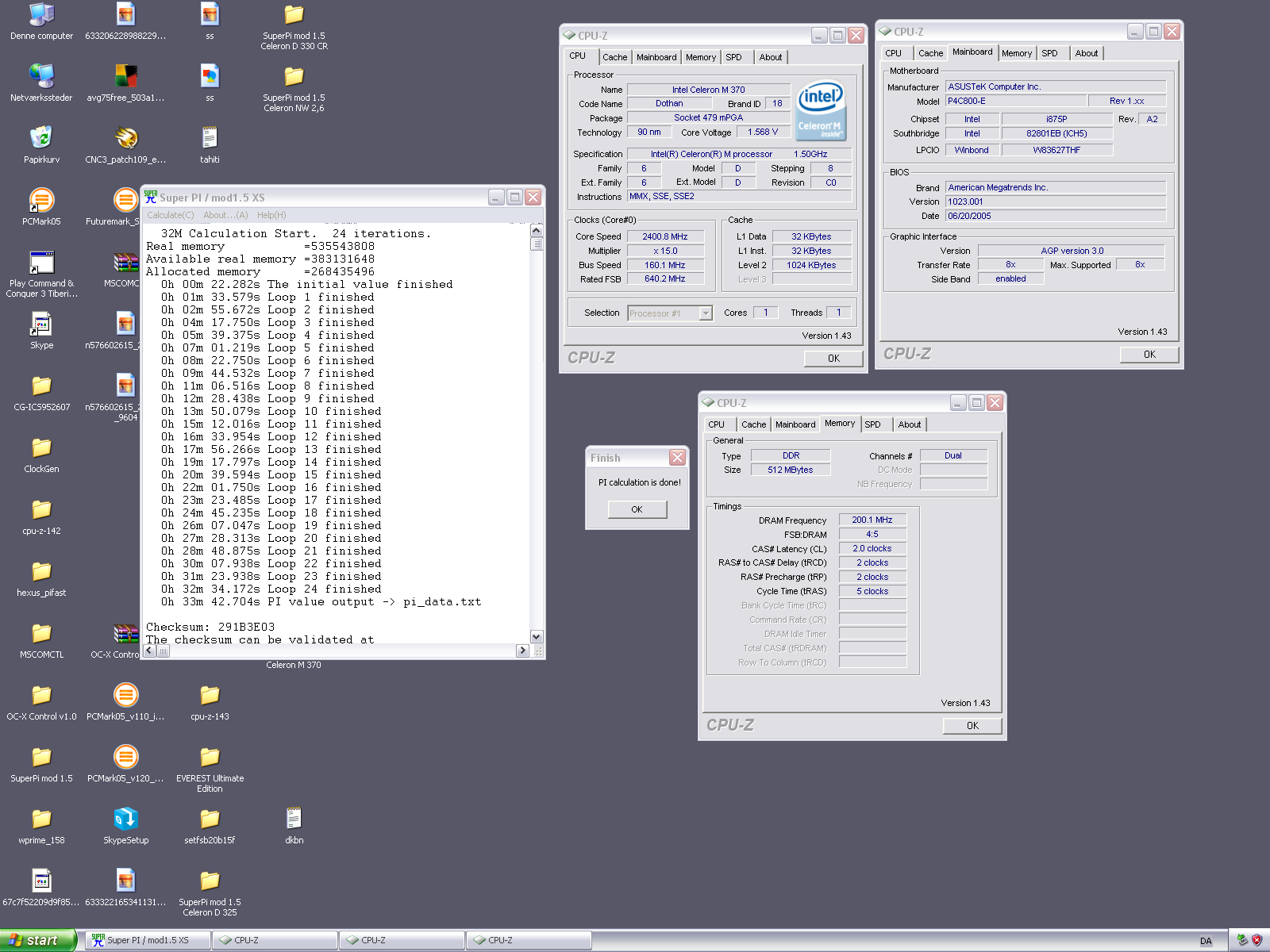Click OK in the Finish dialog
Screen dimensions: 1270x952
(637, 509)
